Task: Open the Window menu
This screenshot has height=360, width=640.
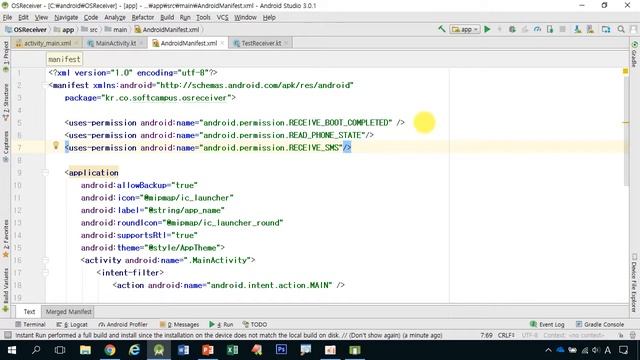Action: click(245, 18)
